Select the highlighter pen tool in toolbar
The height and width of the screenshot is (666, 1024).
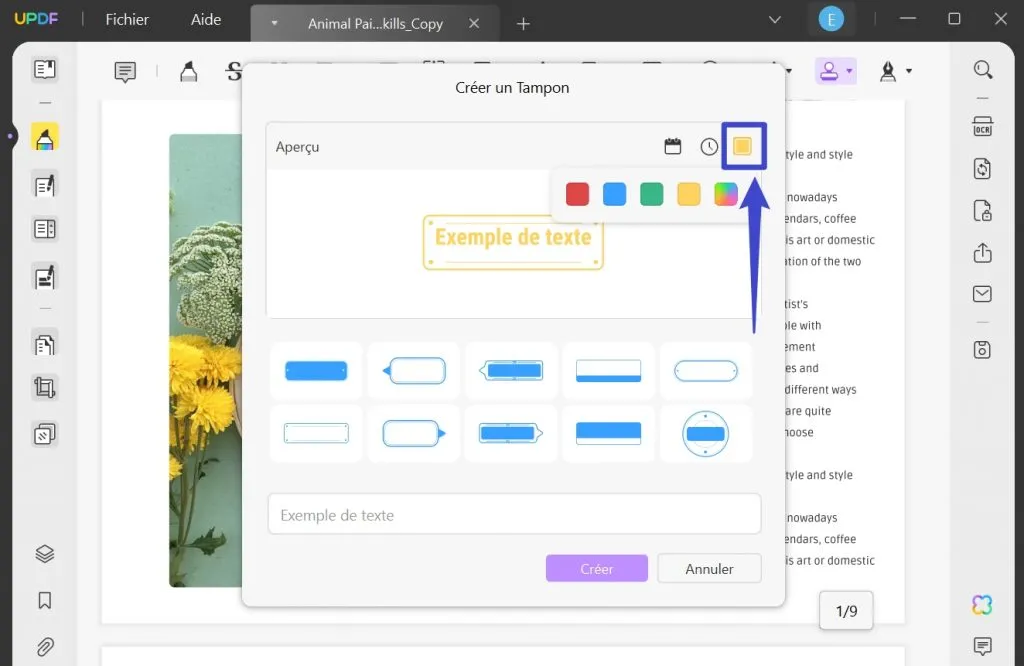189,71
